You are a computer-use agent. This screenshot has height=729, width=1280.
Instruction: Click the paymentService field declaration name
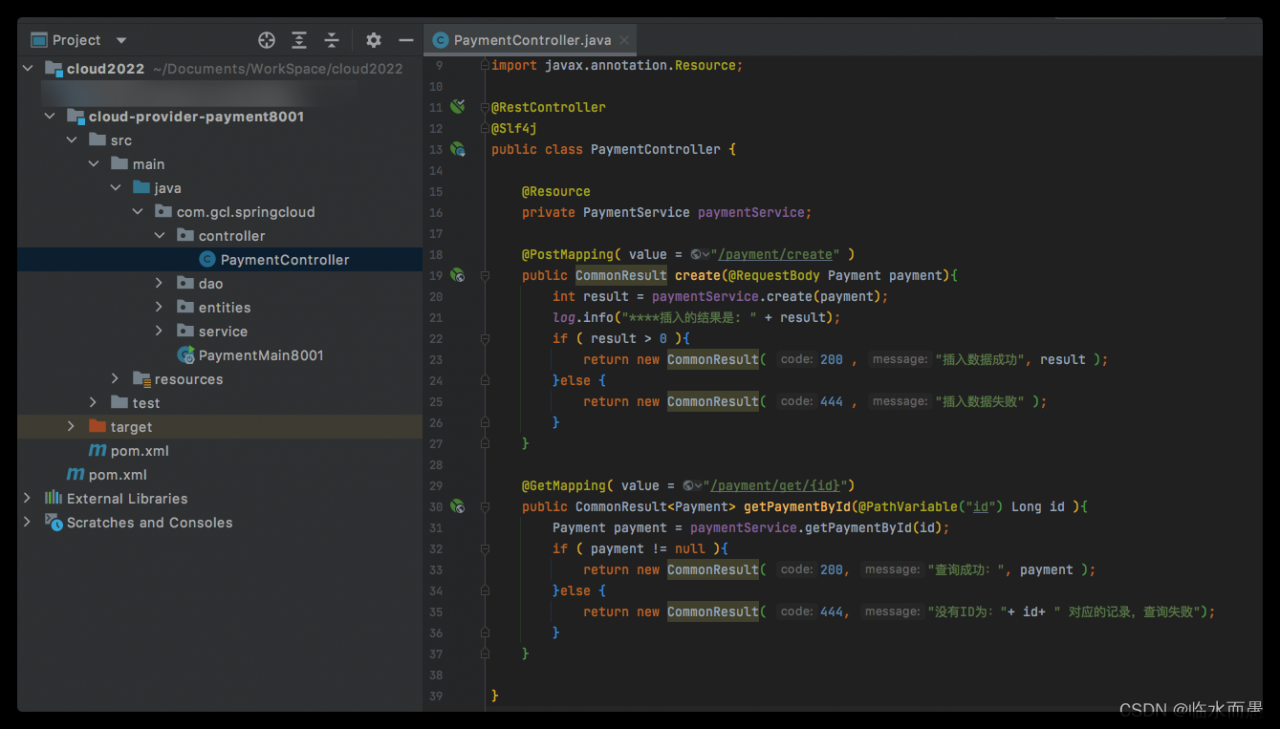point(751,212)
